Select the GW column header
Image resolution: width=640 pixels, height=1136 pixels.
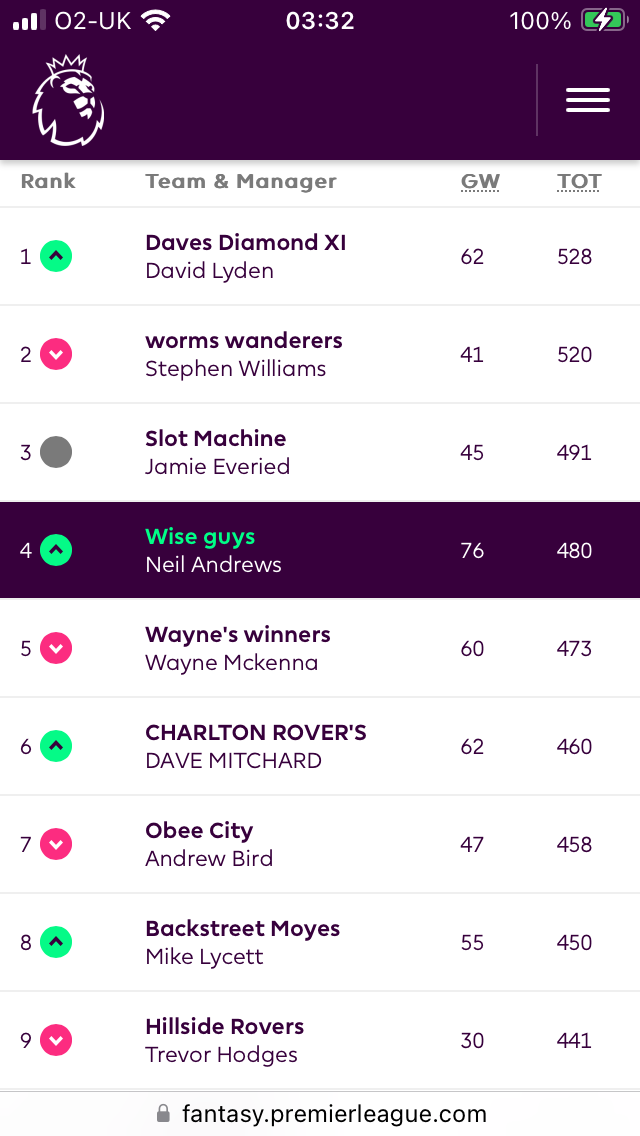pos(480,181)
